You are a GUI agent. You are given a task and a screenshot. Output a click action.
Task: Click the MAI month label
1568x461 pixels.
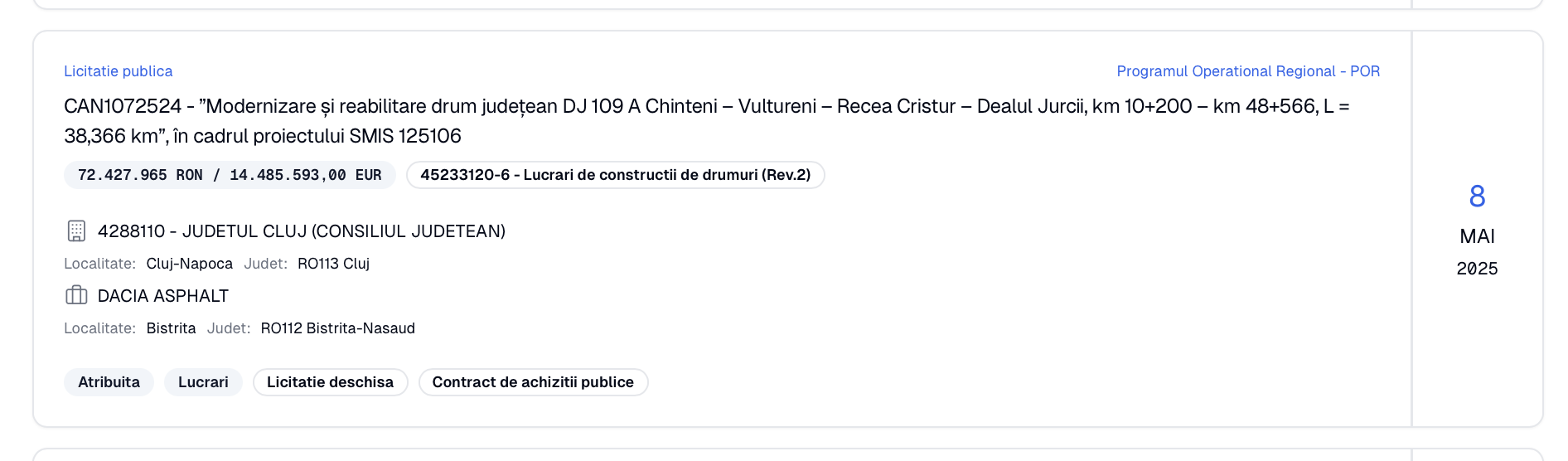point(1477,236)
